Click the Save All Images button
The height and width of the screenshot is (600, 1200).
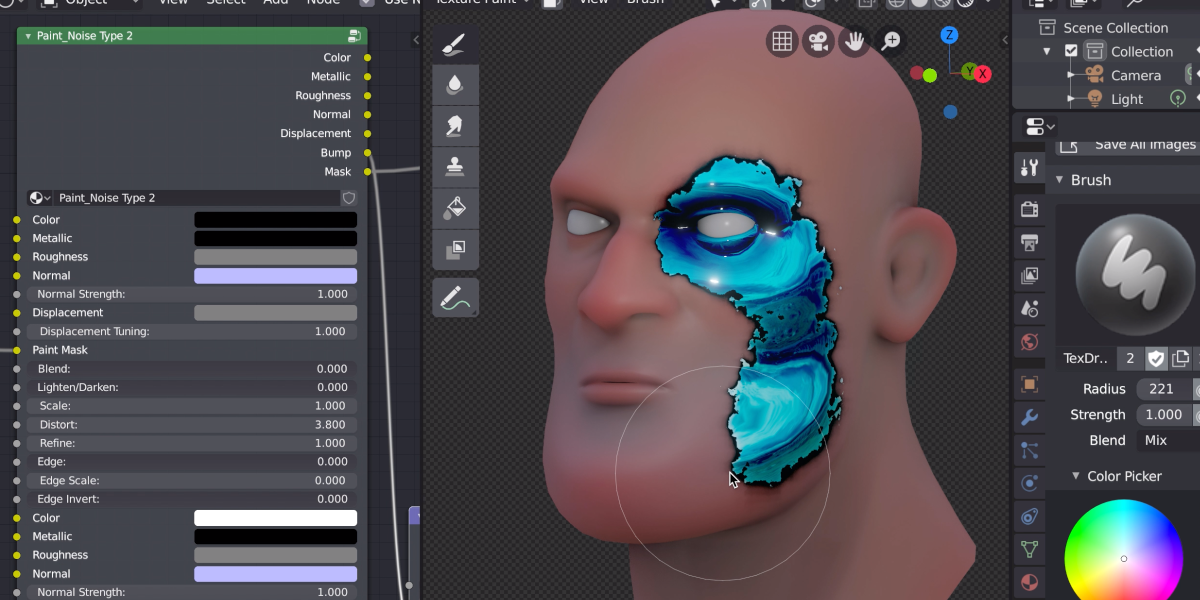[1129, 144]
